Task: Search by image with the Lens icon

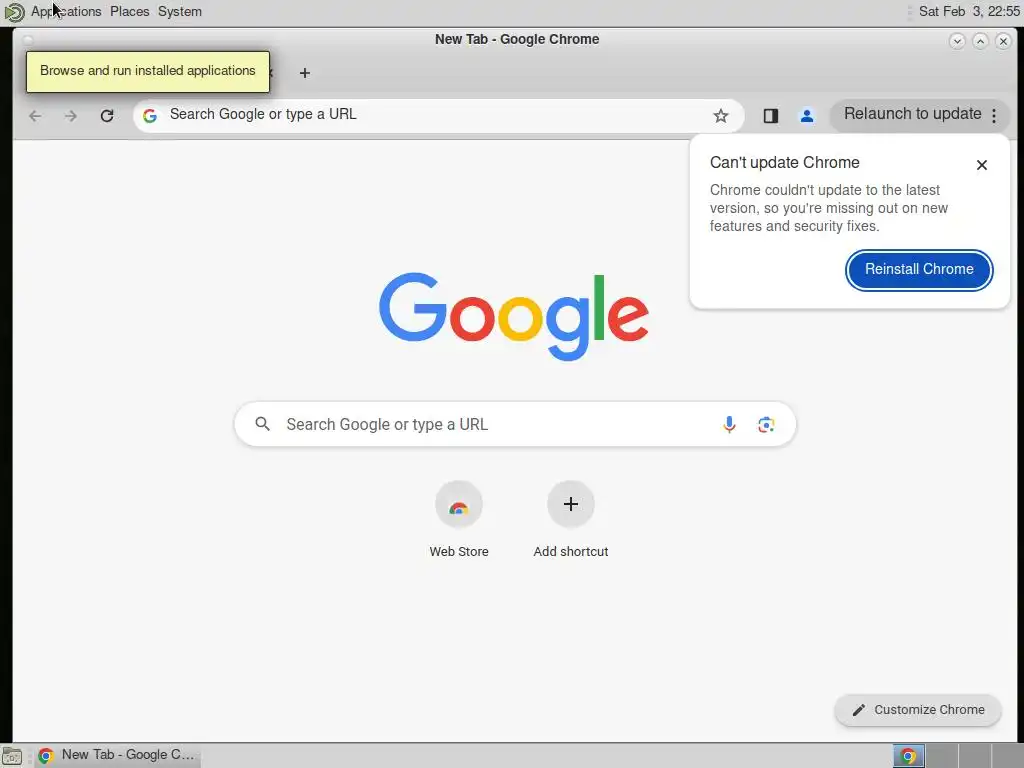Action: click(766, 424)
